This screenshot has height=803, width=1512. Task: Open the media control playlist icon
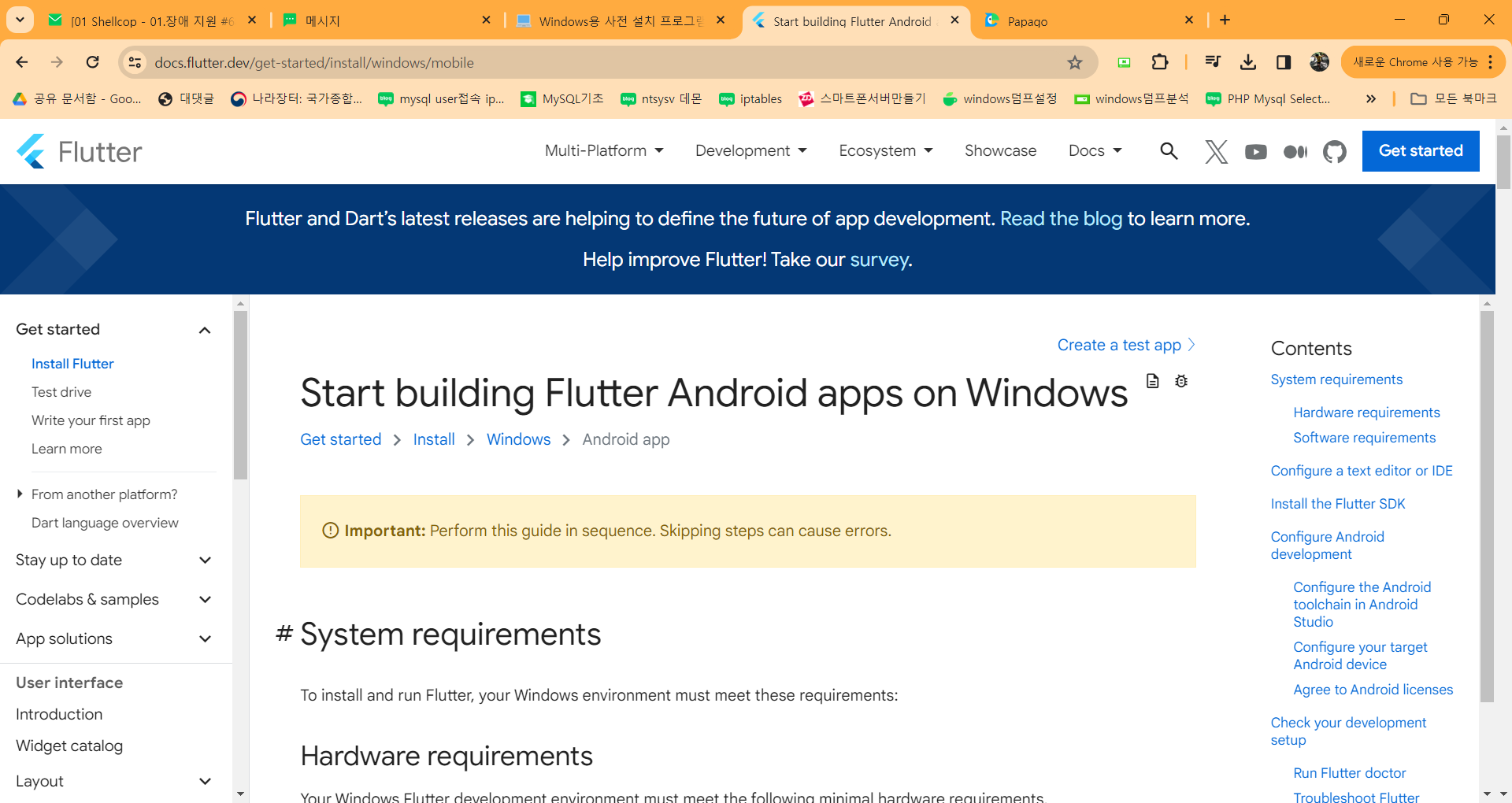pos(1212,62)
